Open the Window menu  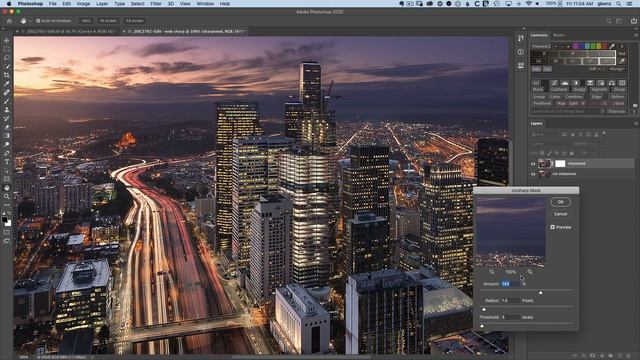[x=205, y=4]
